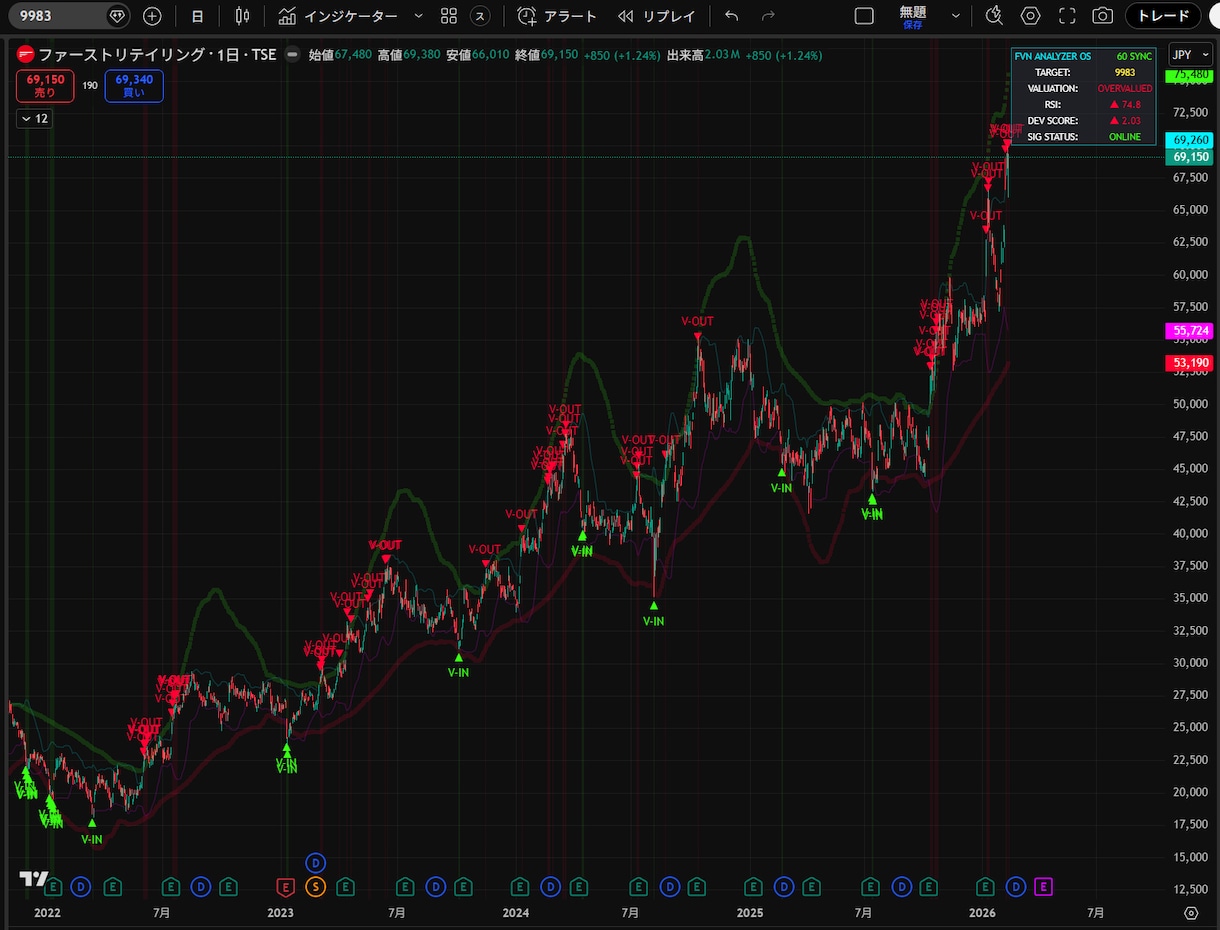Click the diamond icon beside symbol search
This screenshot has width=1220, height=930.
[118, 16]
